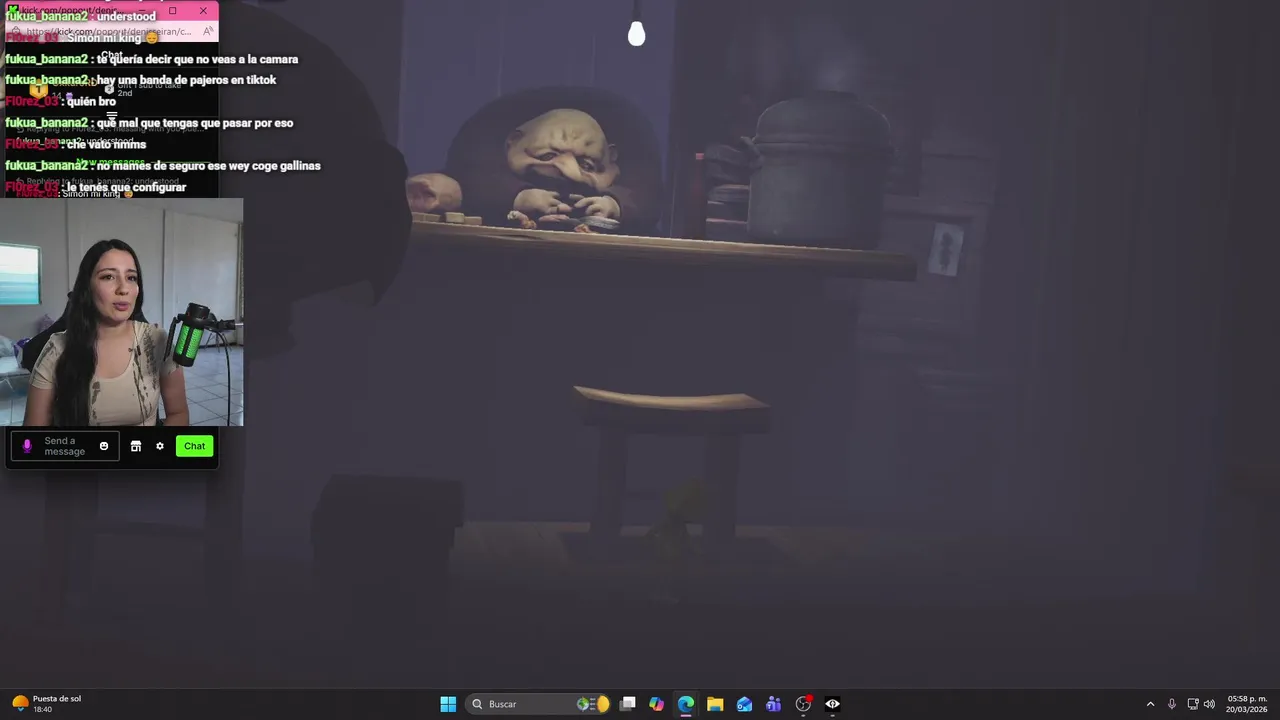The height and width of the screenshot is (720, 1280).
Task: Click 'New messages' banner in chat popup
Action: pos(110,163)
